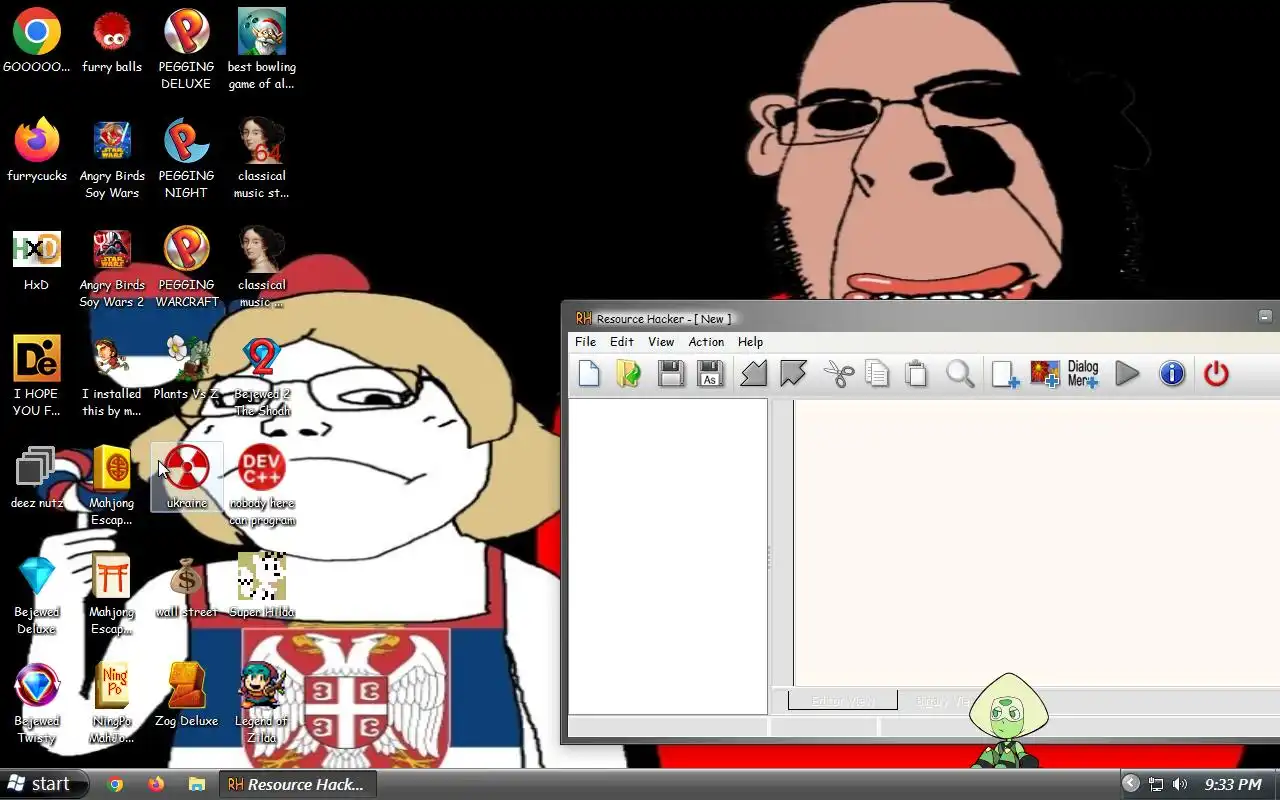Click the folder quick launch taskbar icon
The image size is (1280, 800).
197,785
